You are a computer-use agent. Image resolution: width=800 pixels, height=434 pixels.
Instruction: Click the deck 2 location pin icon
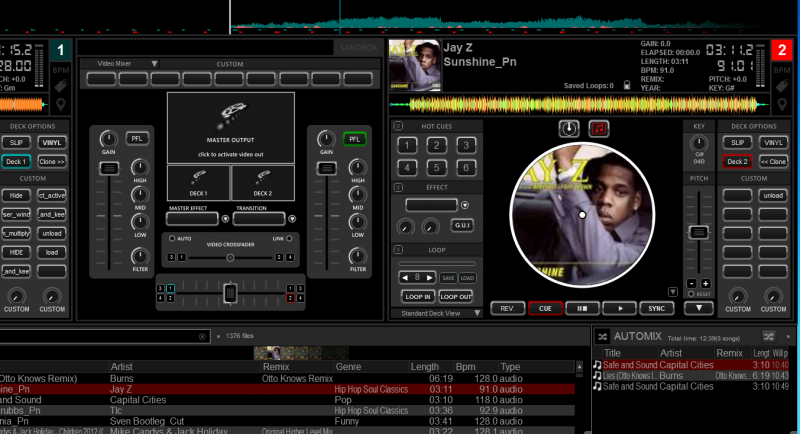tap(782, 105)
